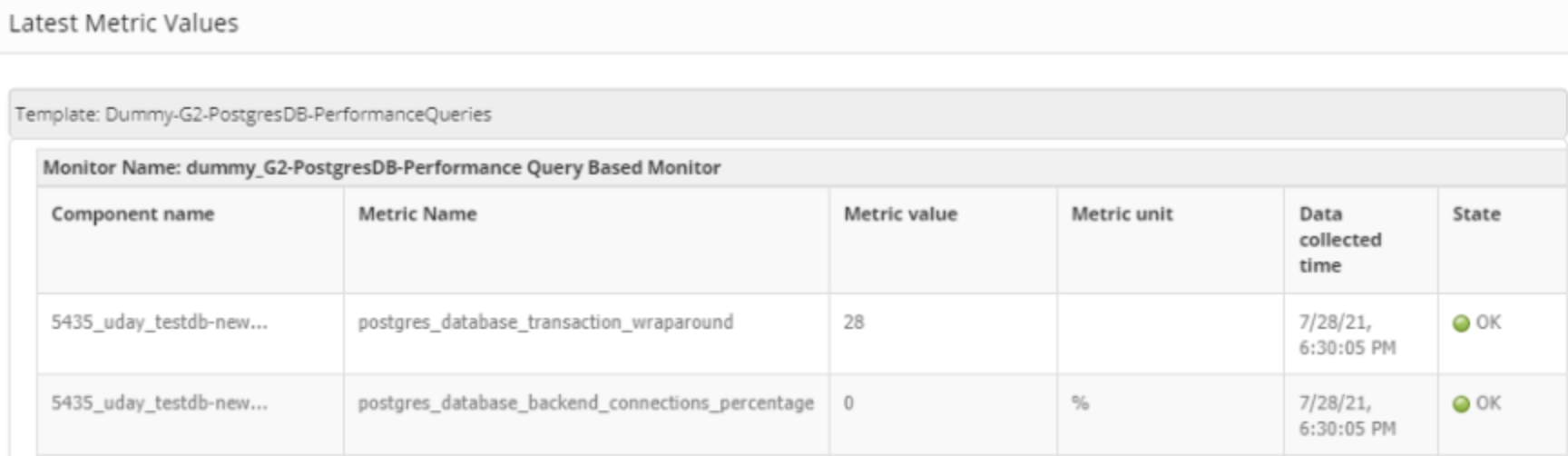The image size is (1568, 456).
Task: Open postgres_database_transaction_wraparound metric
Action: coord(545,322)
